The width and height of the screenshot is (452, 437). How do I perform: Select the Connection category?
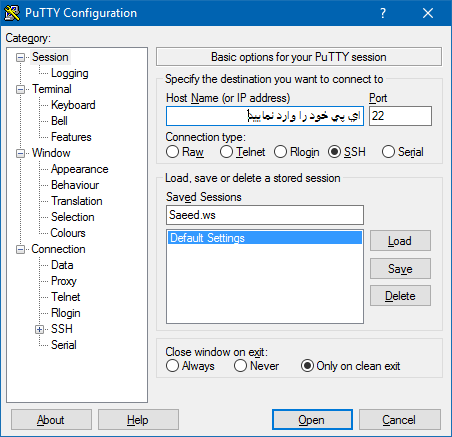coord(58,249)
